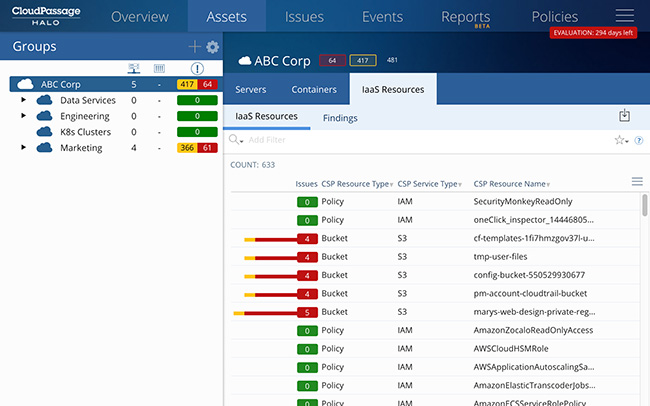Open the table column options menu icon
Screen dimensions: 650x406
coord(637,181)
